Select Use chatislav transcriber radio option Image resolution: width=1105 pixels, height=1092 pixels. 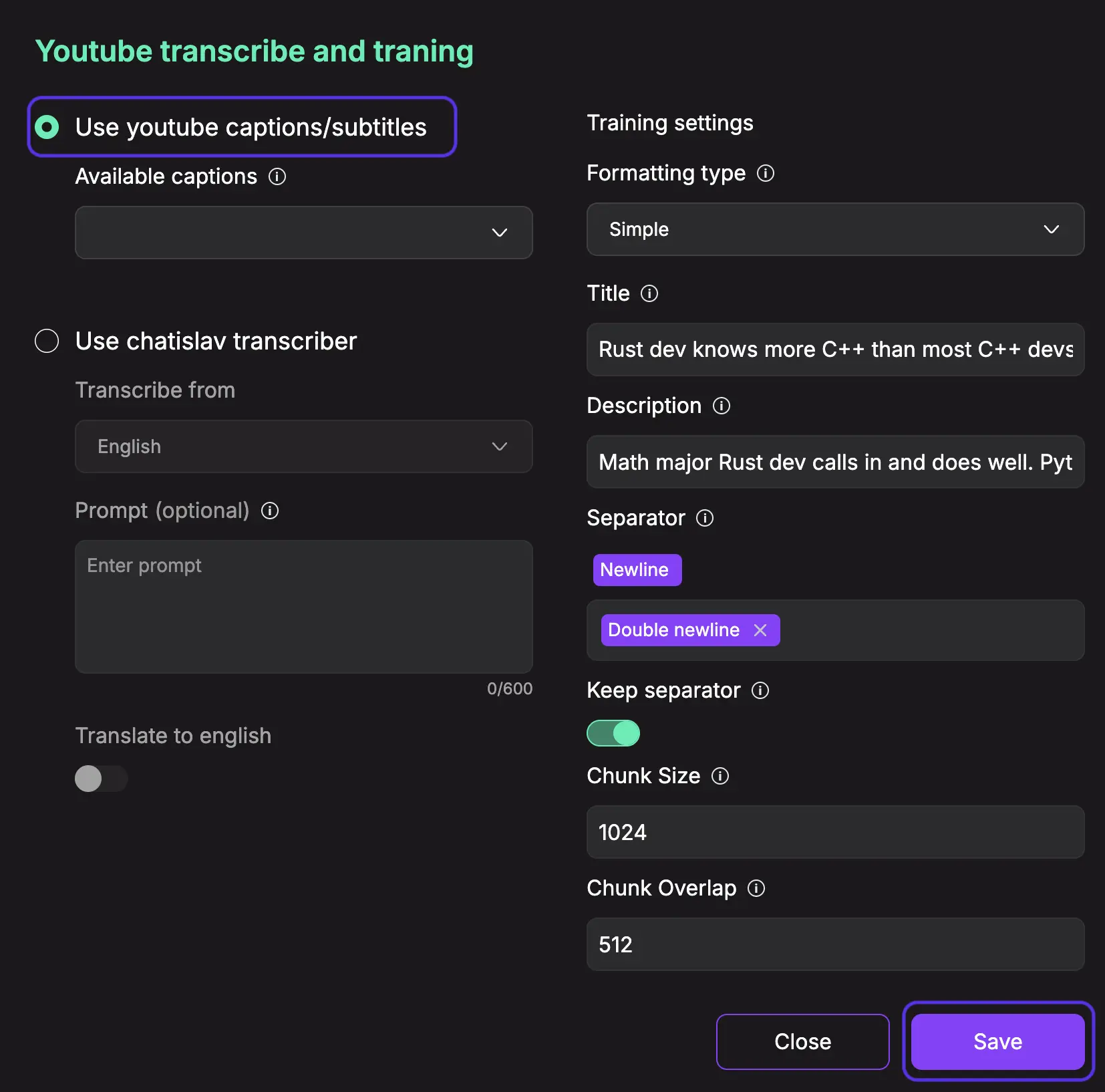pyautogui.click(x=47, y=341)
